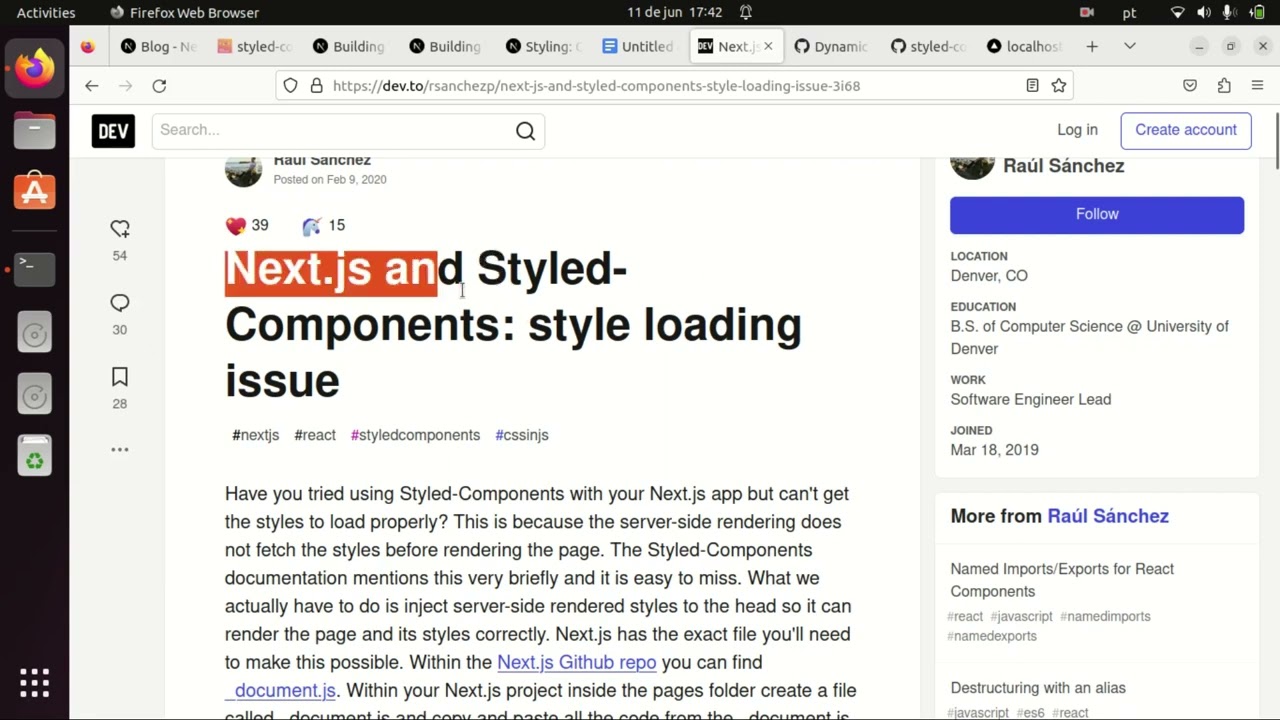Go back with browser back arrow
This screenshot has width=1280, height=720.
point(91,86)
